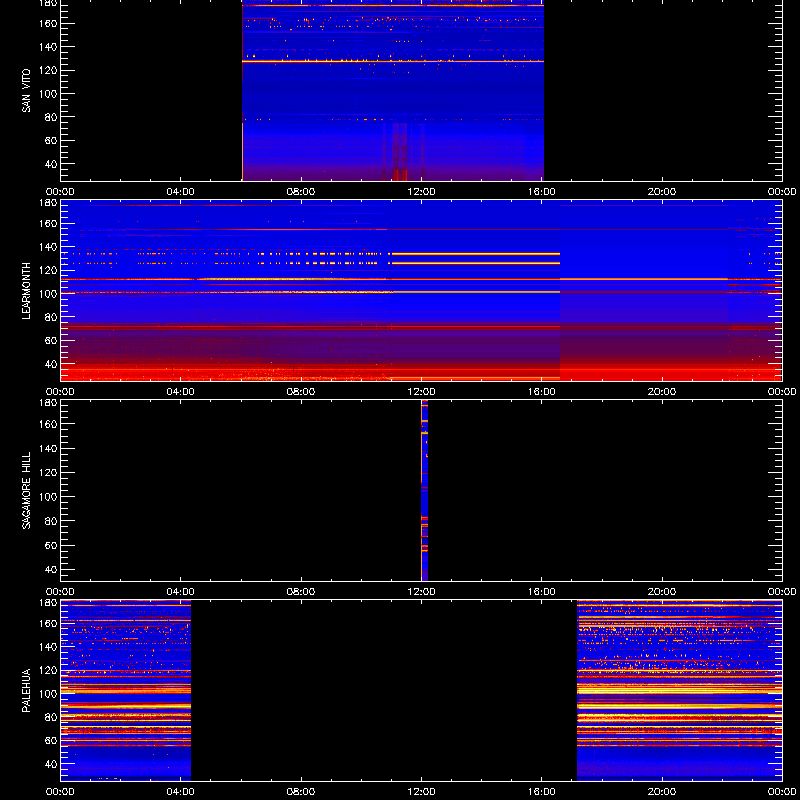800x800 pixels.
Task: Select 16:00 tick label under Learmonth plot
Action: (542, 392)
